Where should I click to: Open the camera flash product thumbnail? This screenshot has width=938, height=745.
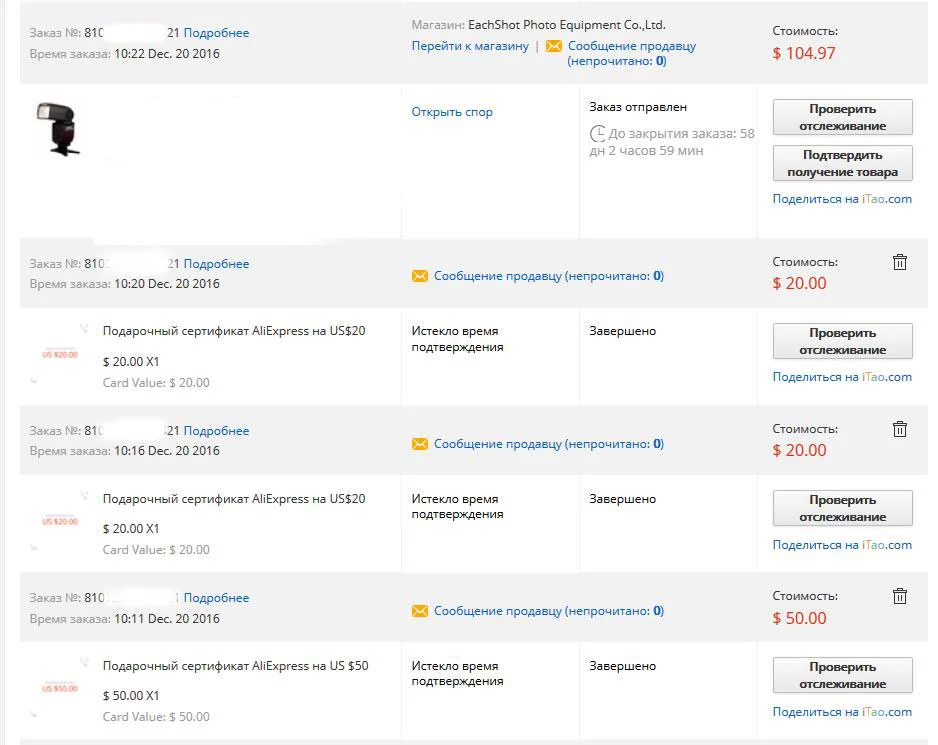tap(59, 128)
